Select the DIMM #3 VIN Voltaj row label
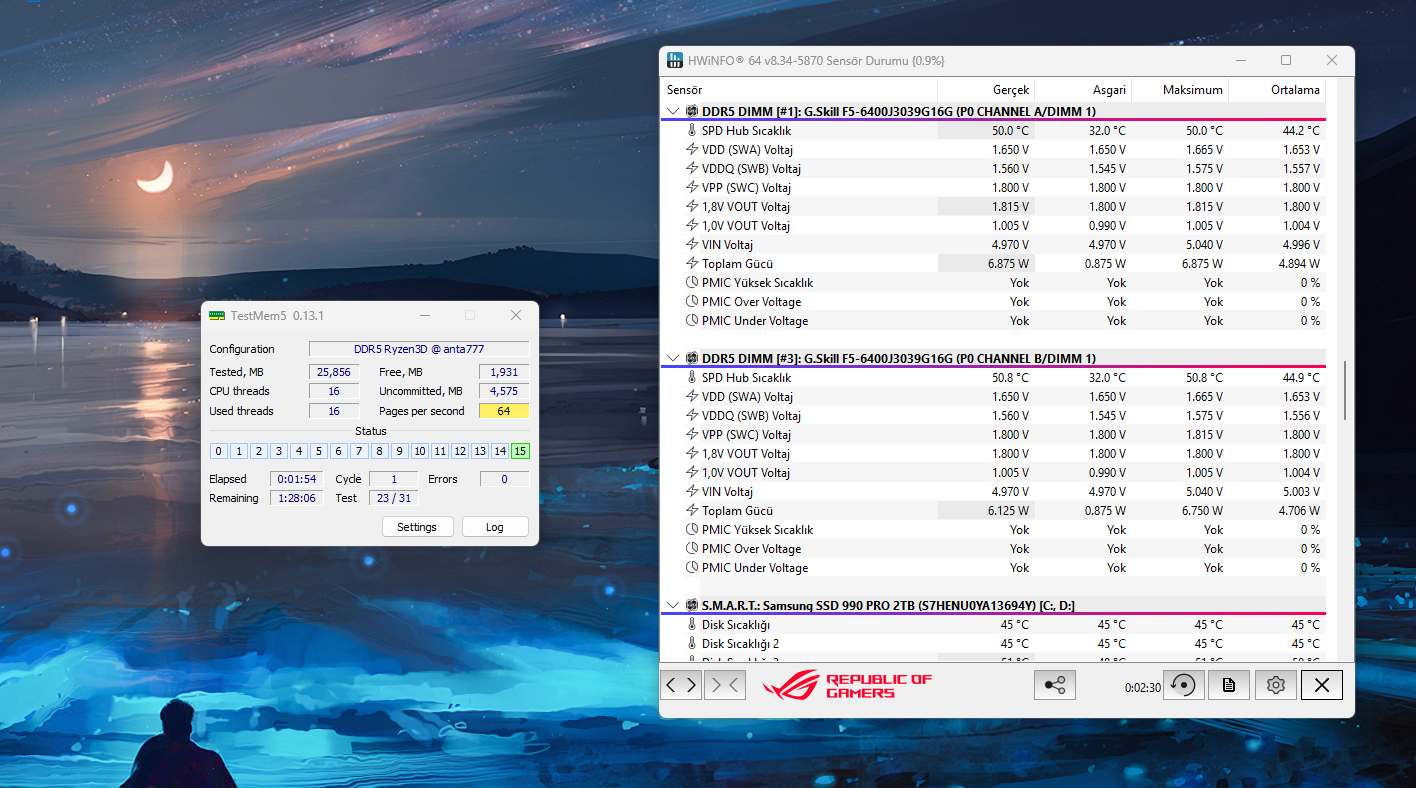Screen dimensions: 1416x788 click(x=727, y=492)
